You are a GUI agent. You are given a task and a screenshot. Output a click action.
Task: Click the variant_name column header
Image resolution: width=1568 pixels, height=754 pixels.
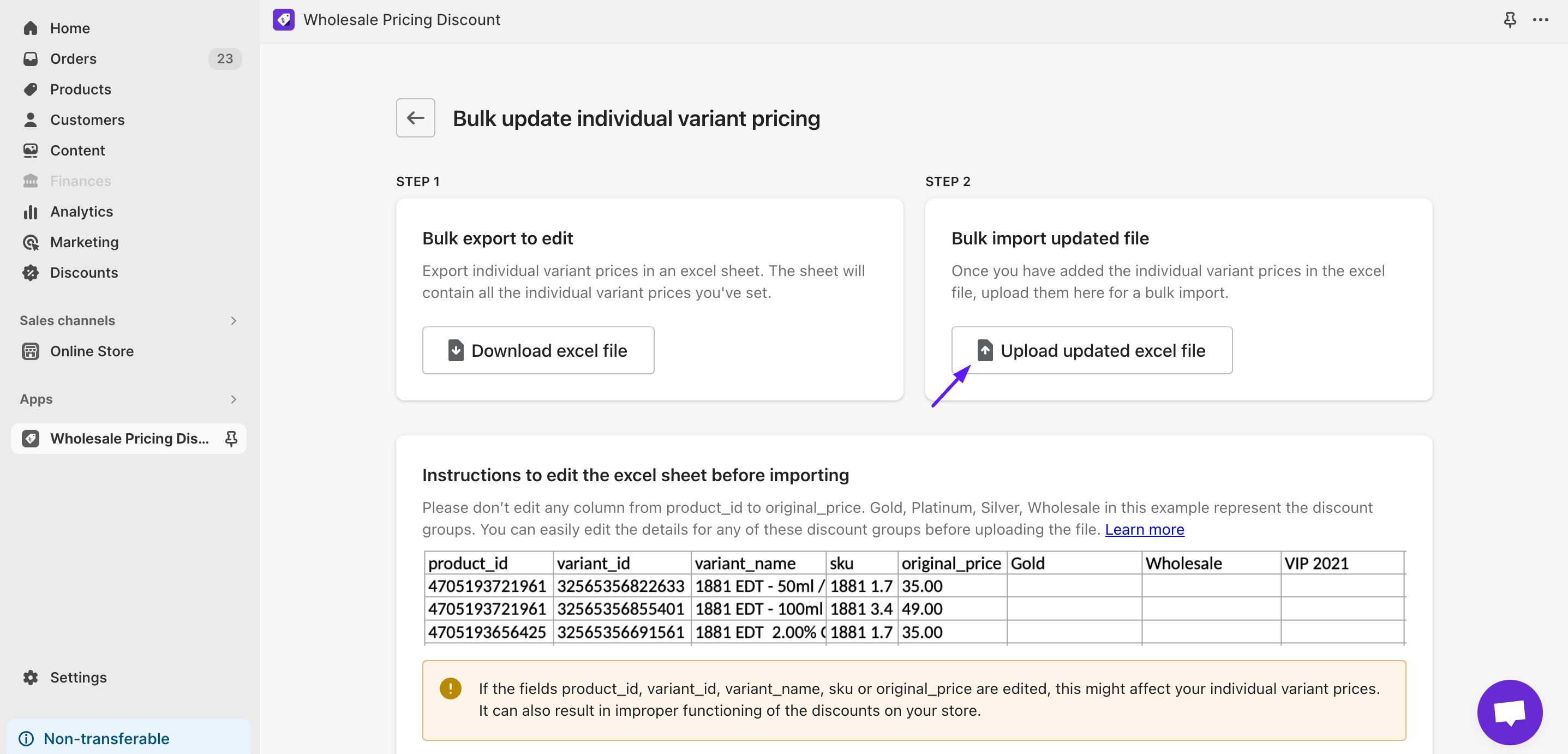tap(758, 563)
